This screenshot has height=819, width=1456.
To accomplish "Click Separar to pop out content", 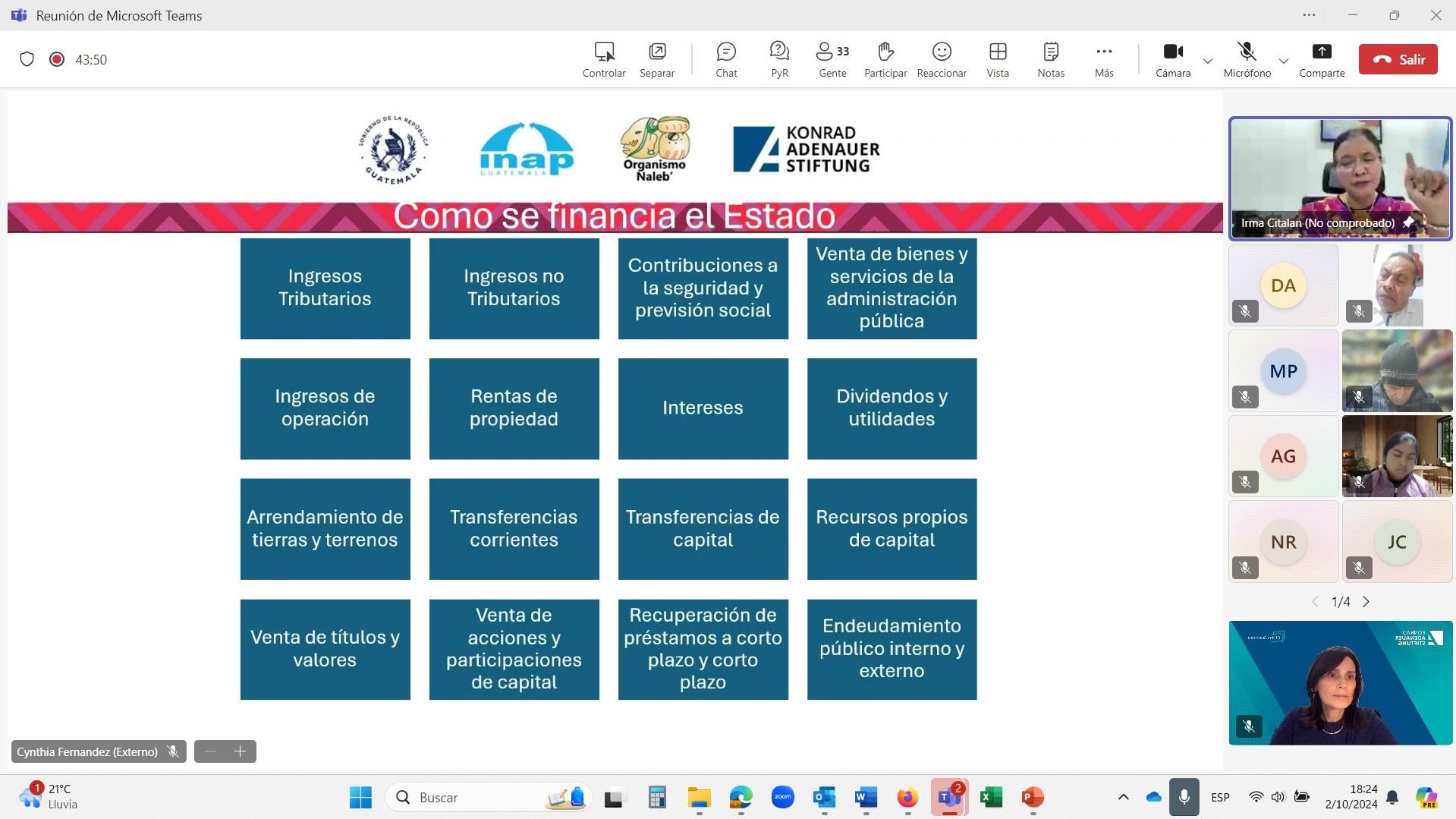I will pos(657,59).
